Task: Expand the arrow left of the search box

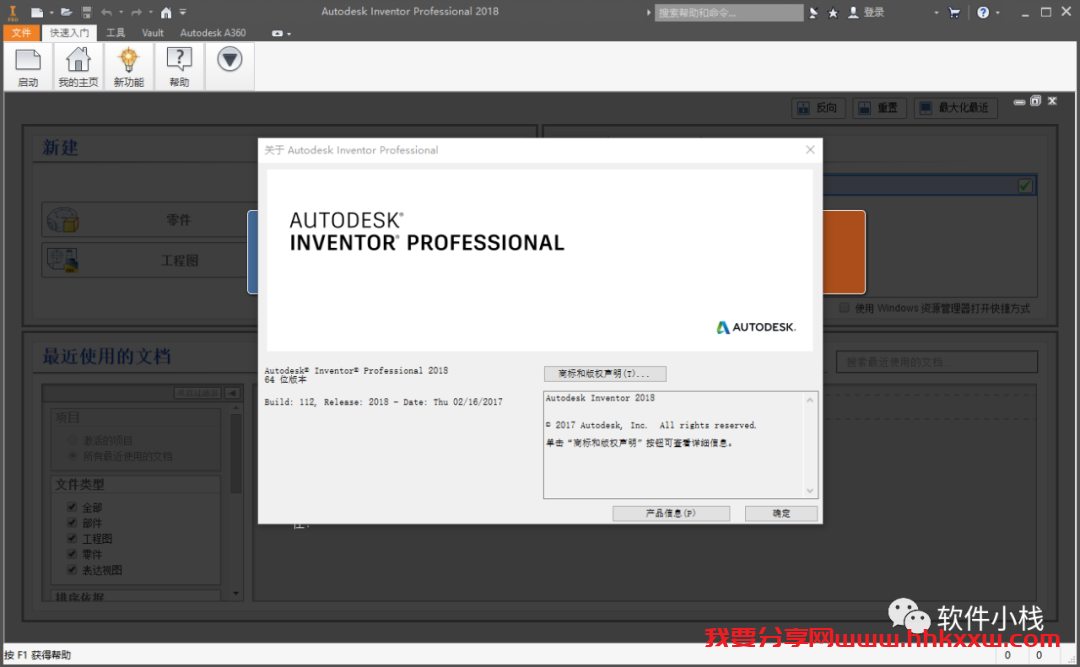Action: pyautogui.click(x=648, y=12)
